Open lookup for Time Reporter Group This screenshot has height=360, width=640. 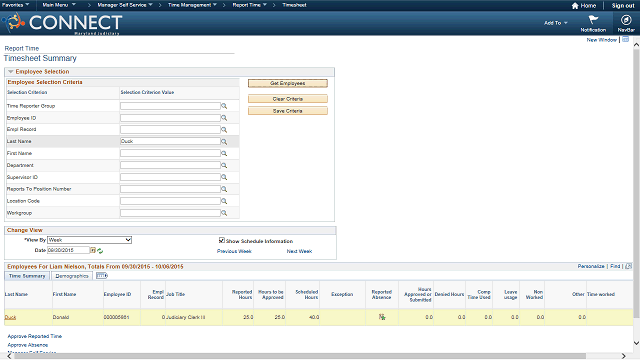click(224, 106)
